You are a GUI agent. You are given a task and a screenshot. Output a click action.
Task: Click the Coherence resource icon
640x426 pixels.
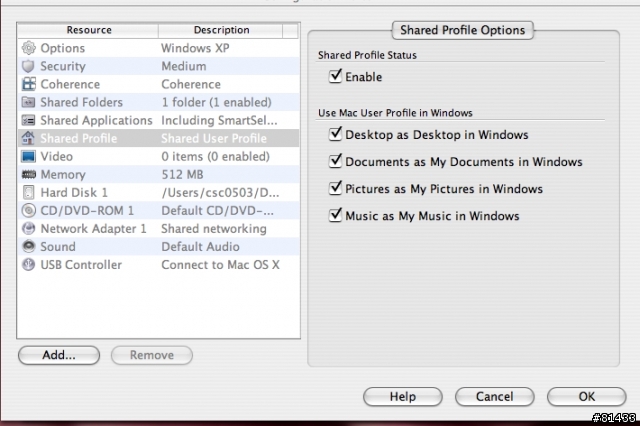pos(28,84)
